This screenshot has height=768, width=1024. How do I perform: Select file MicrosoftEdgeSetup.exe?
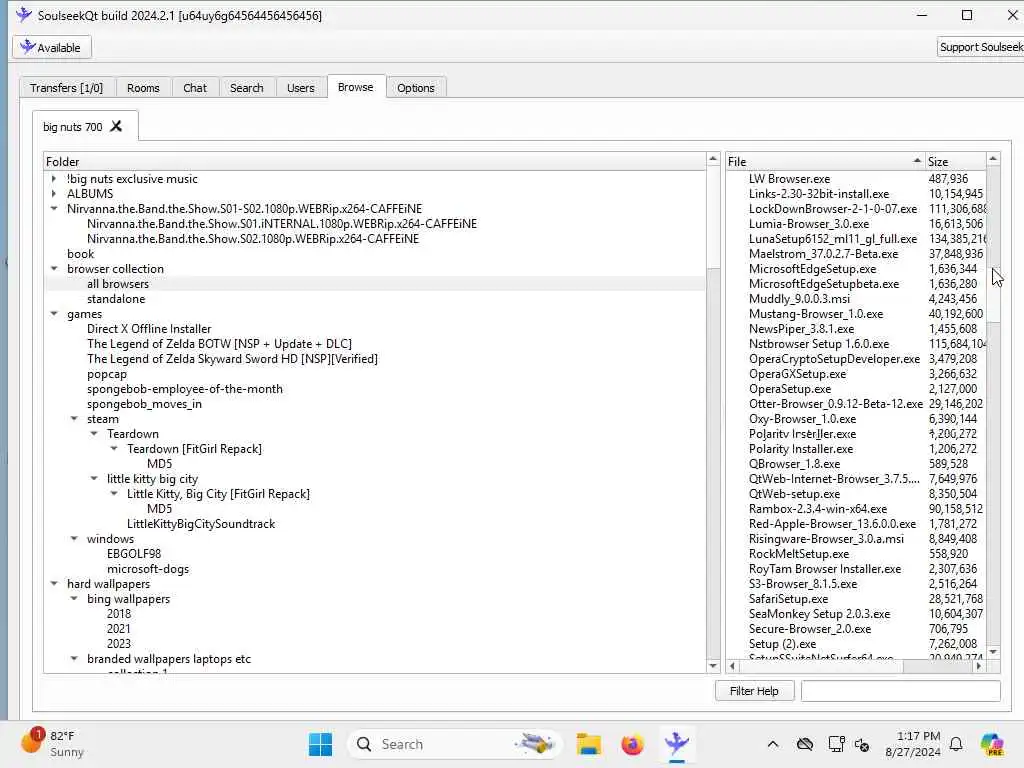click(x=812, y=268)
